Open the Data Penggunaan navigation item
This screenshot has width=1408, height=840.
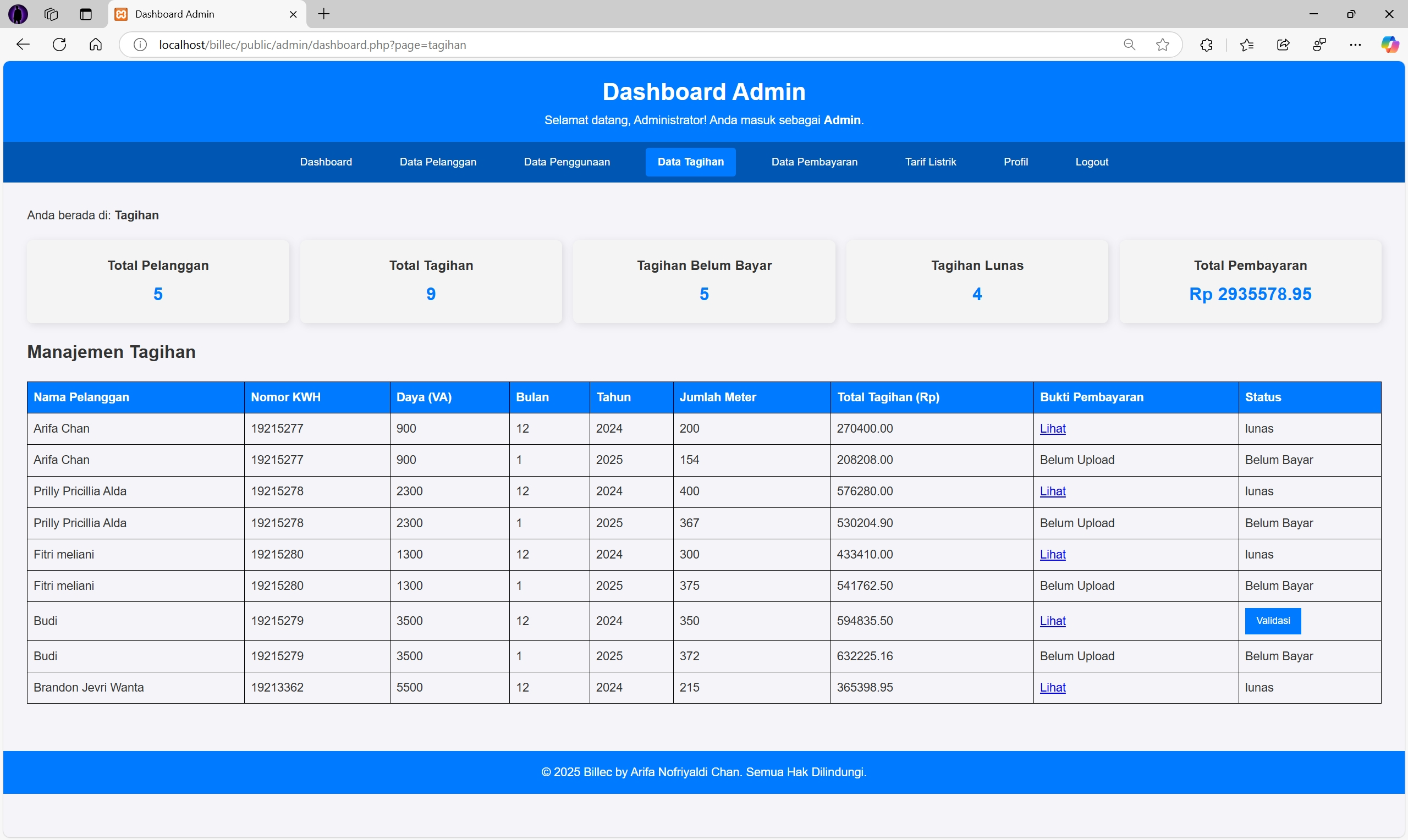pos(567,162)
